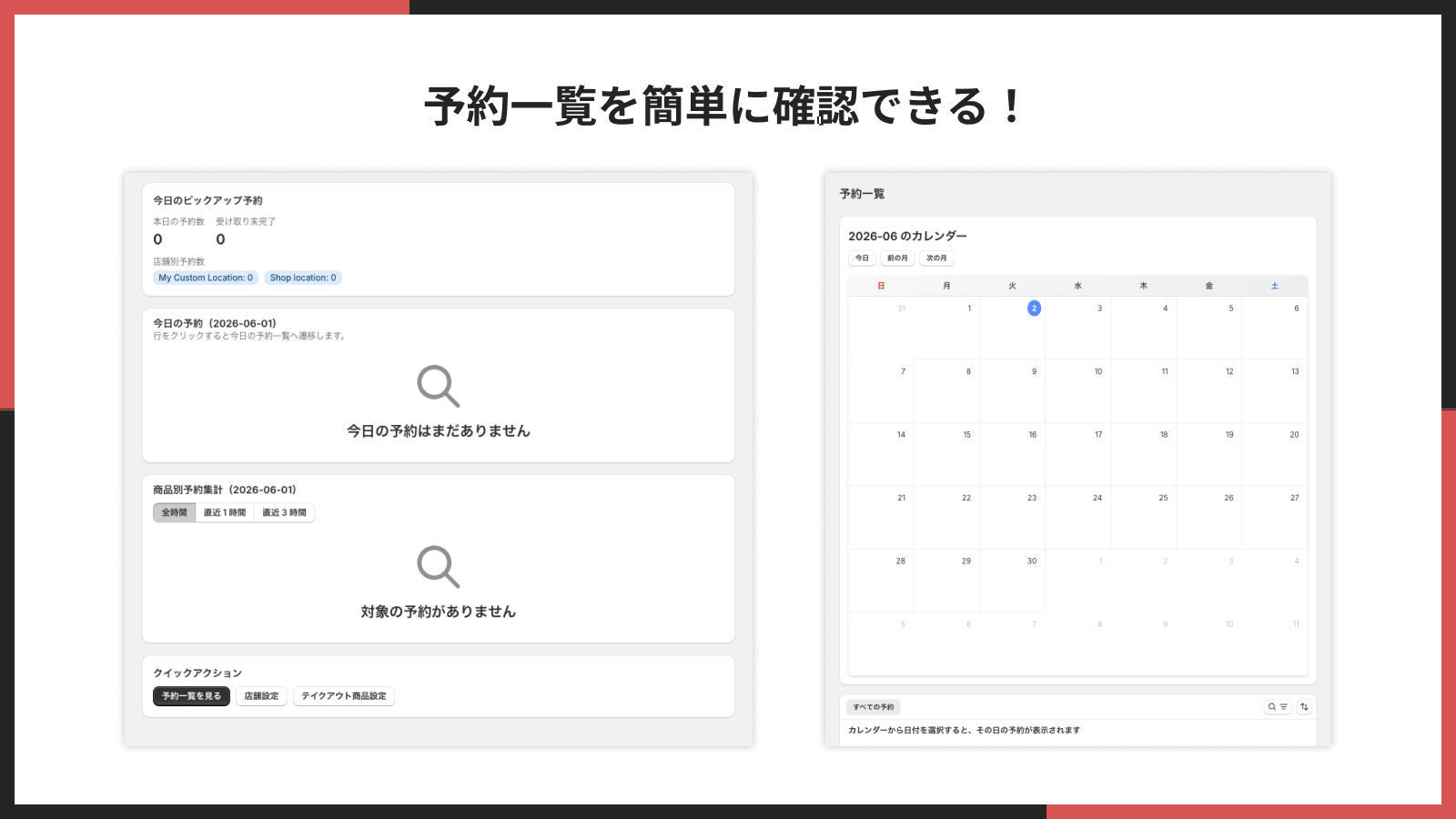The height and width of the screenshot is (819, 1456).
Task: Click magnifier icon above 対象の予約がありません
Action: point(439,567)
